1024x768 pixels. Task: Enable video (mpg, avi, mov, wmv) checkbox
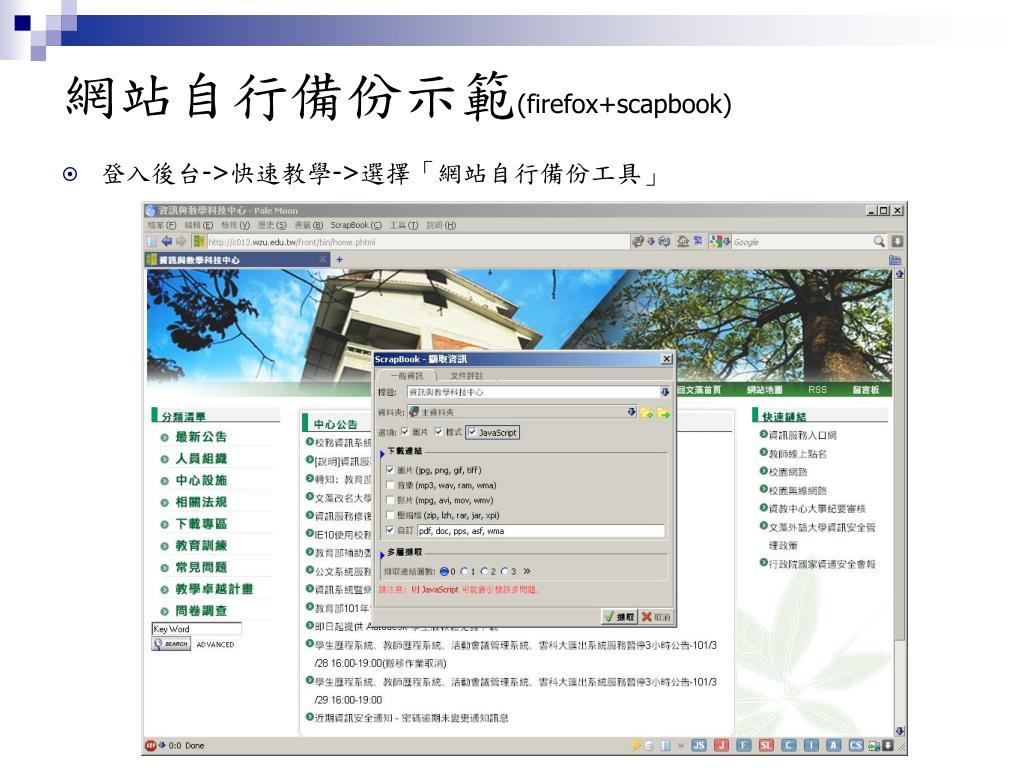click(x=391, y=500)
